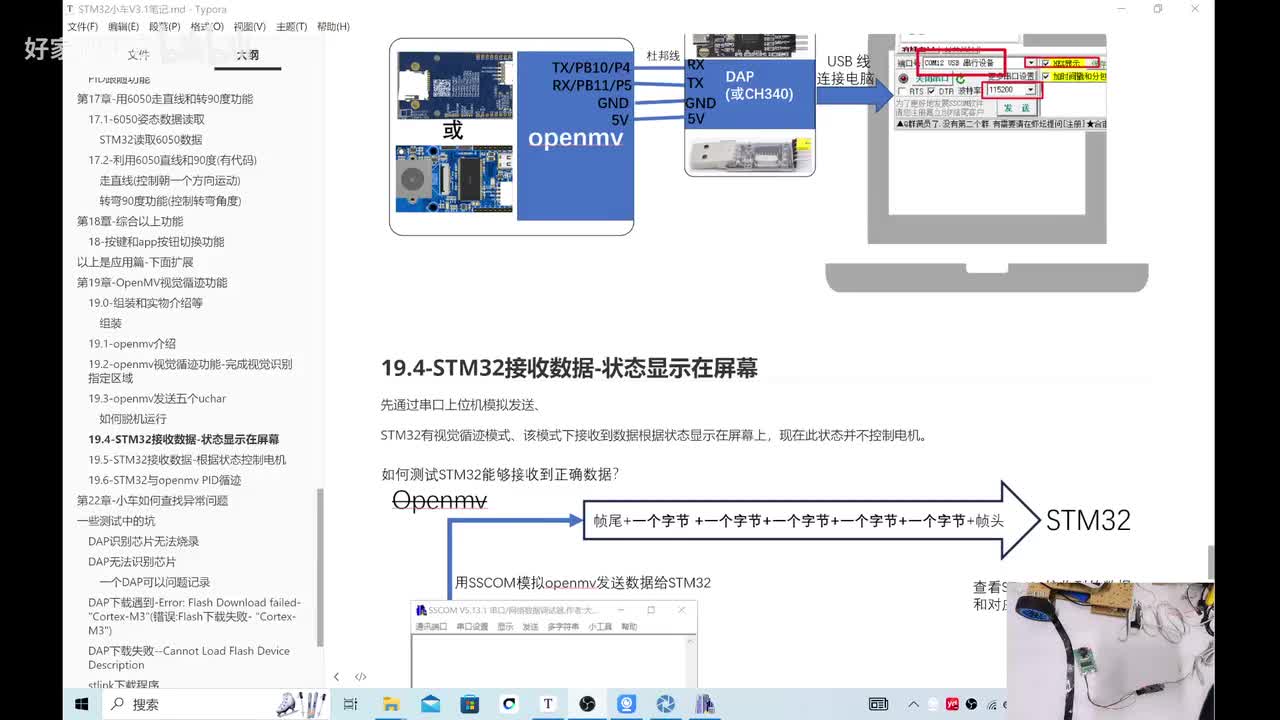This screenshot has height=720, width=1280.
Task: Open the OBS Studio taskbar icon
Action: tap(587, 704)
